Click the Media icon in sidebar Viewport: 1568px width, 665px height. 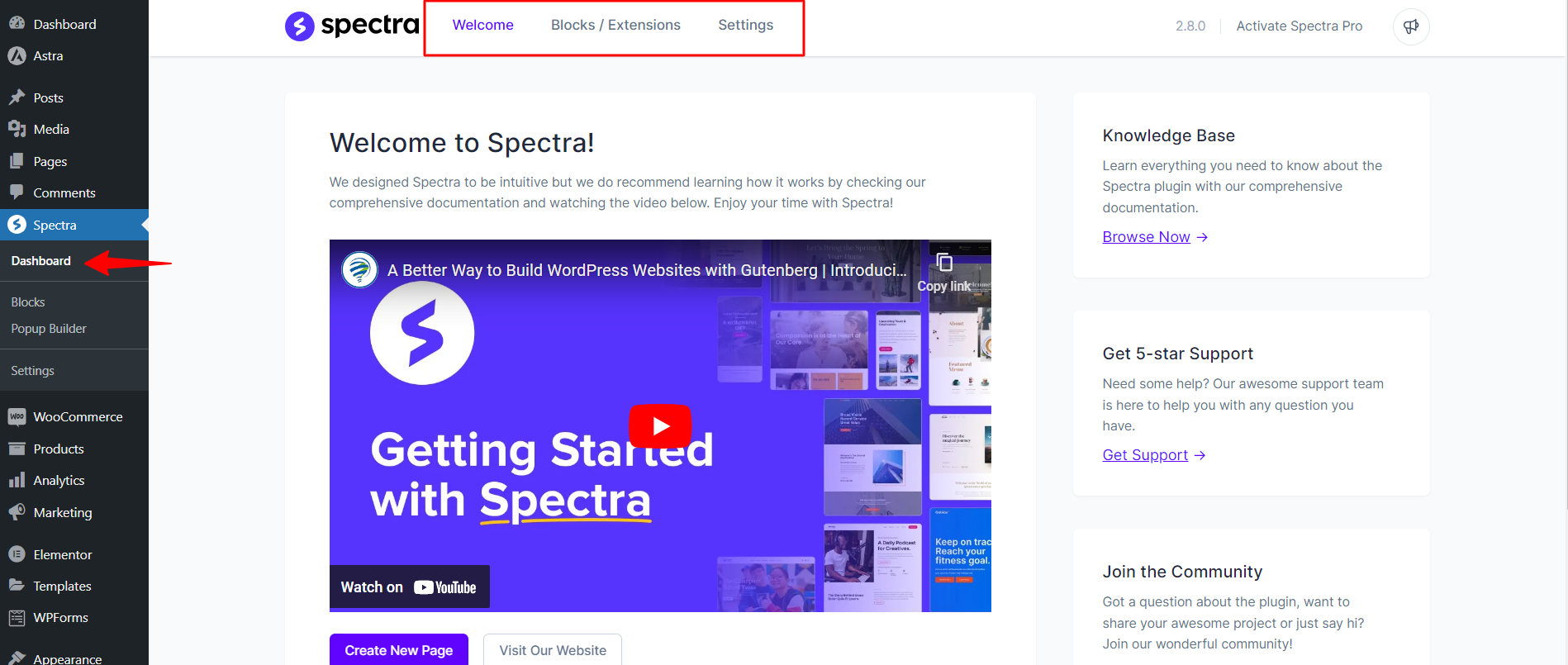point(17,129)
